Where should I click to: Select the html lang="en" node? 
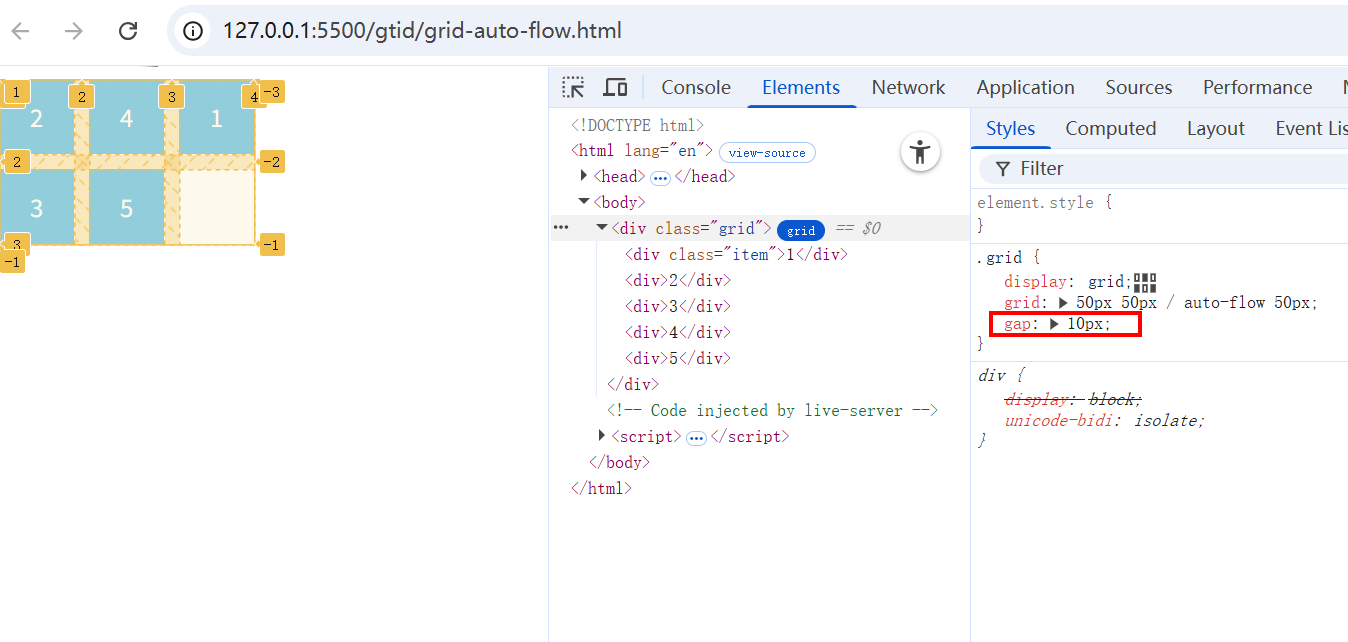[641, 151]
